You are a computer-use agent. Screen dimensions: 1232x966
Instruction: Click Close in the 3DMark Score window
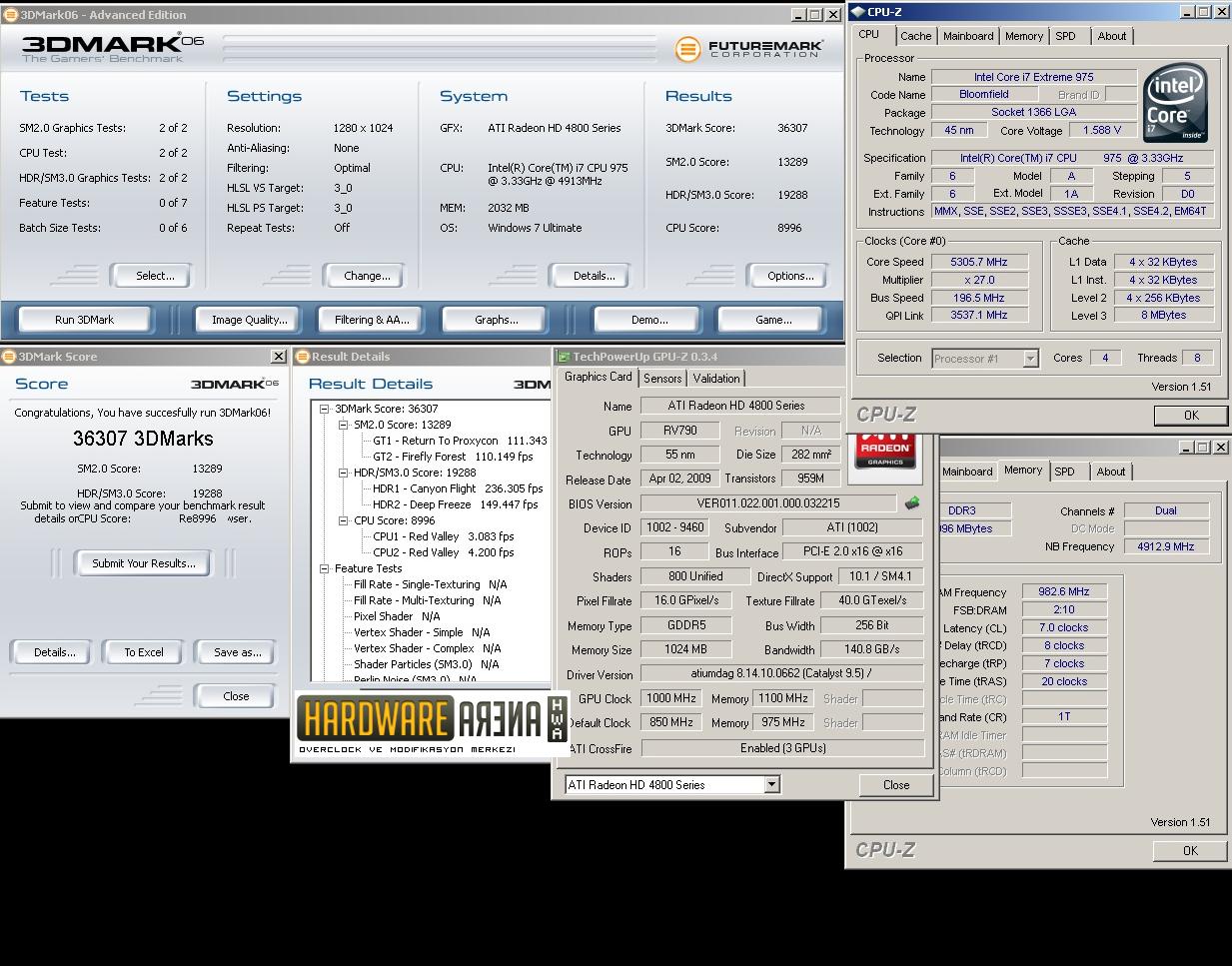(x=236, y=696)
